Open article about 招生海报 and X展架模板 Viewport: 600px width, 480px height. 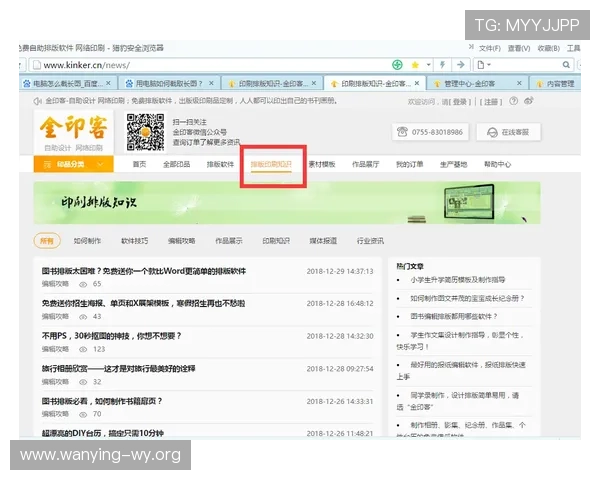click(143, 304)
